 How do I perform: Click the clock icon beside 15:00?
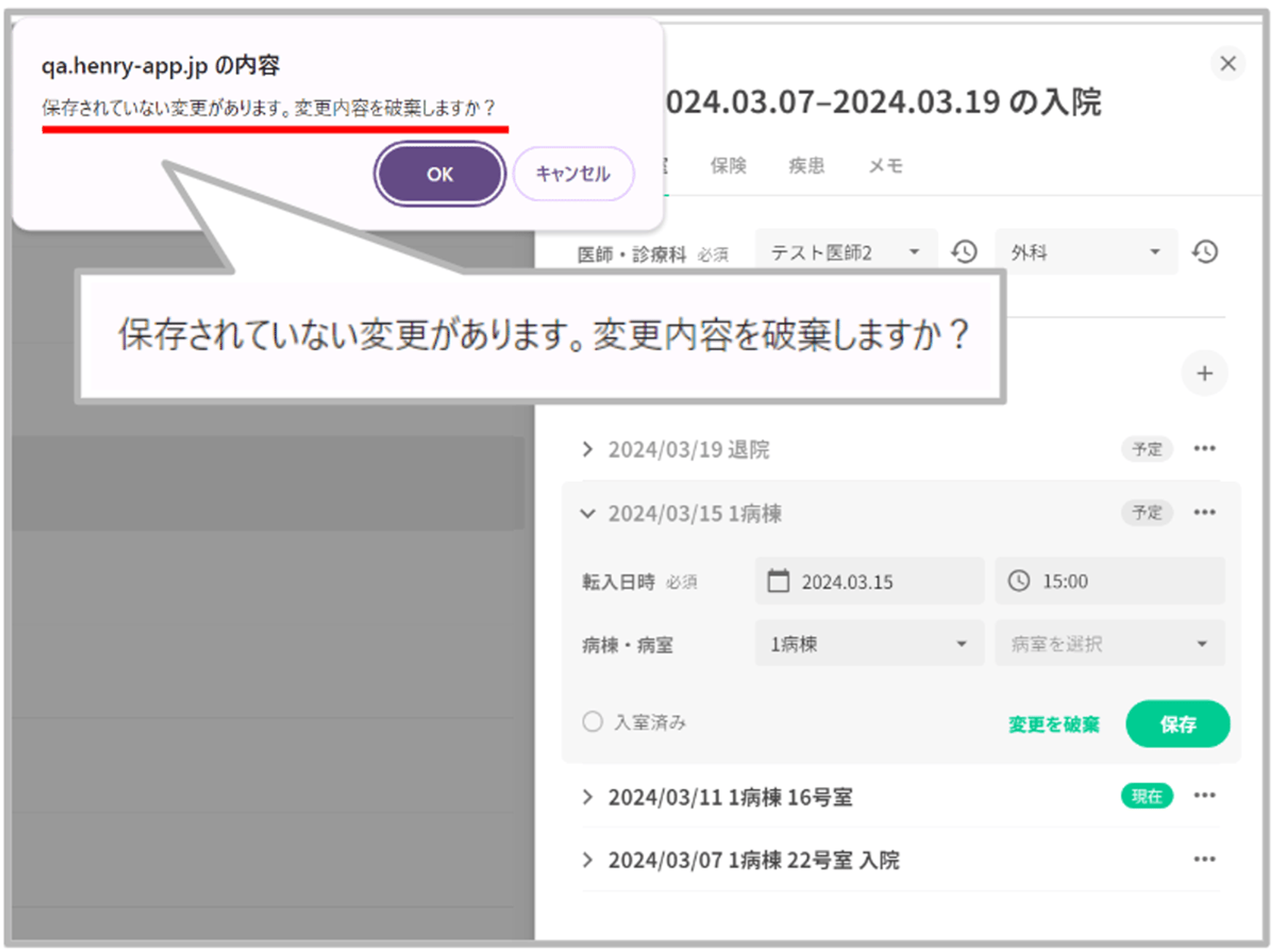click(x=1019, y=581)
